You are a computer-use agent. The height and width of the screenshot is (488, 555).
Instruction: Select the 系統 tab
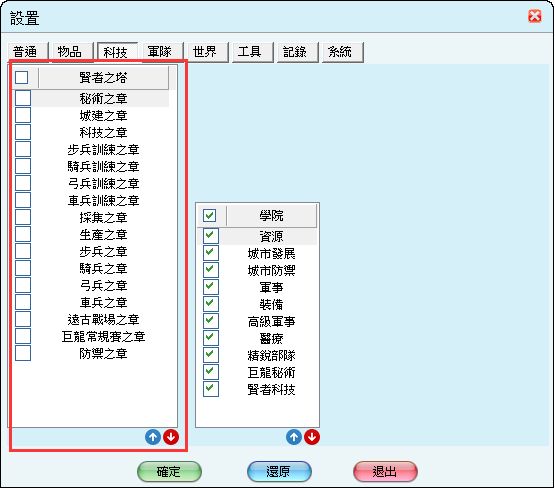339,52
